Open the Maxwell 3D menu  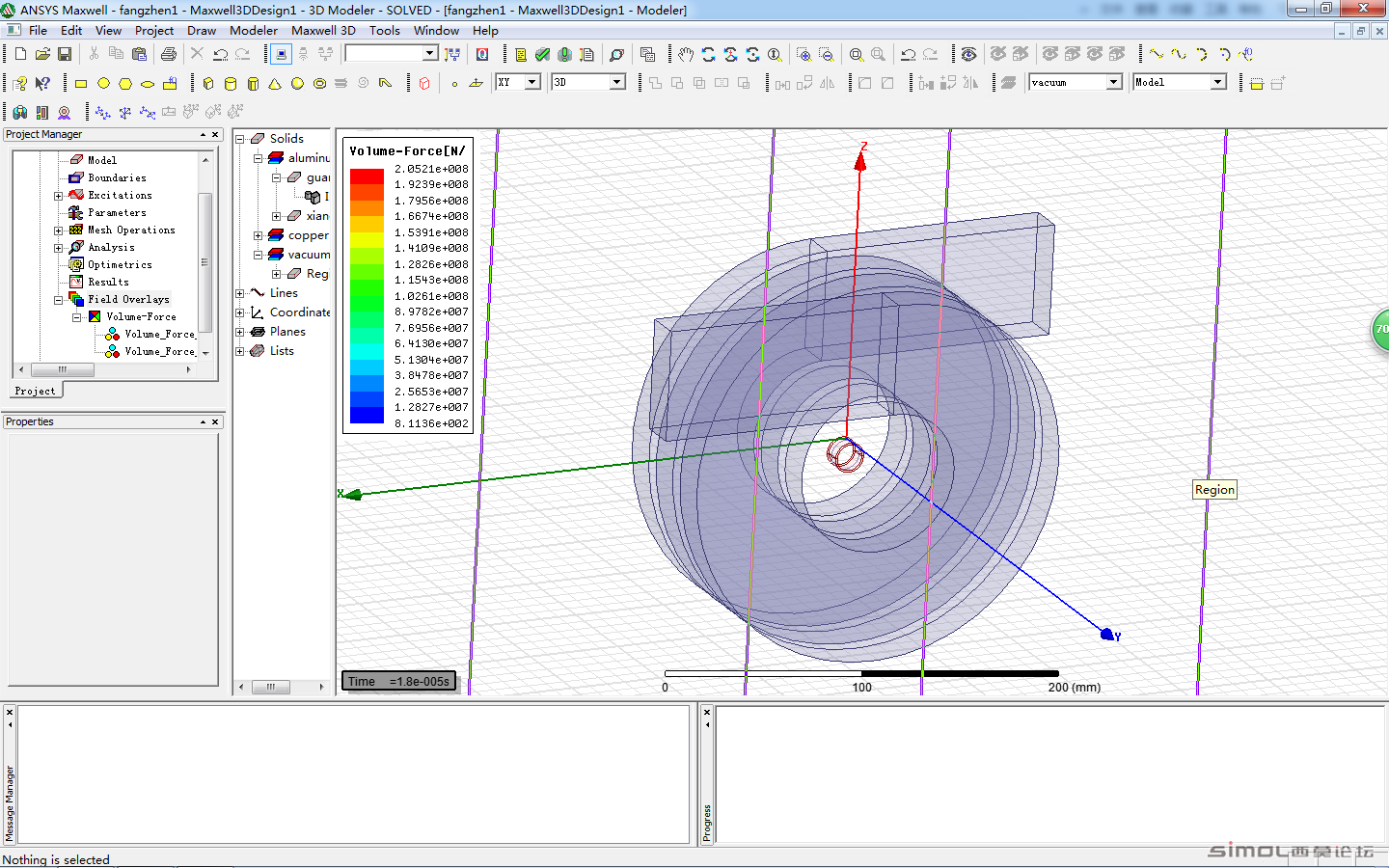tap(324, 30)
